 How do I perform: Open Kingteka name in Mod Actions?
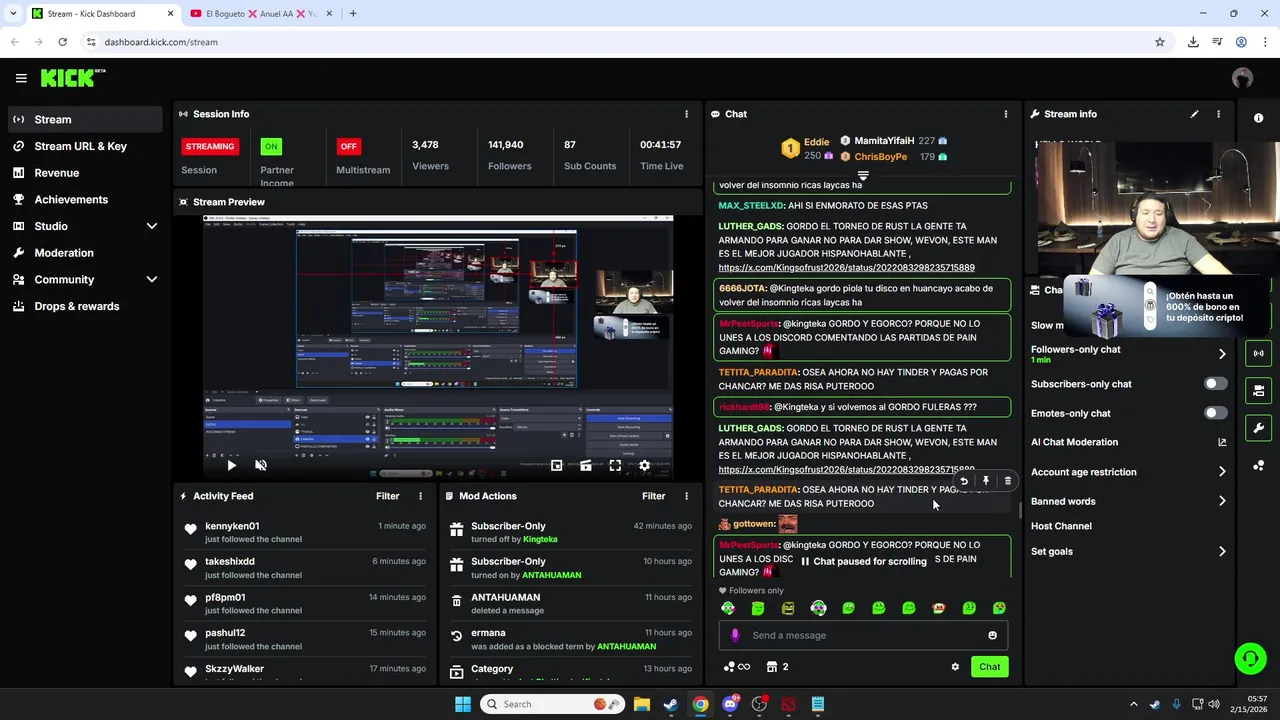click(540, 539)
